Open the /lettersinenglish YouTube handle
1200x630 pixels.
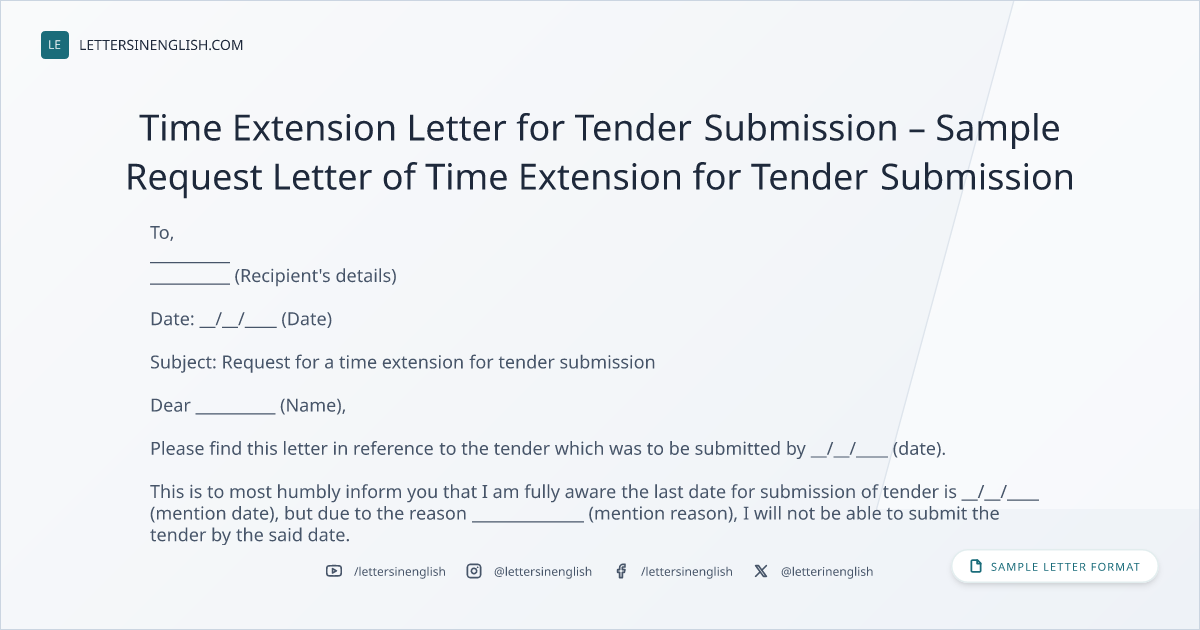400,571
